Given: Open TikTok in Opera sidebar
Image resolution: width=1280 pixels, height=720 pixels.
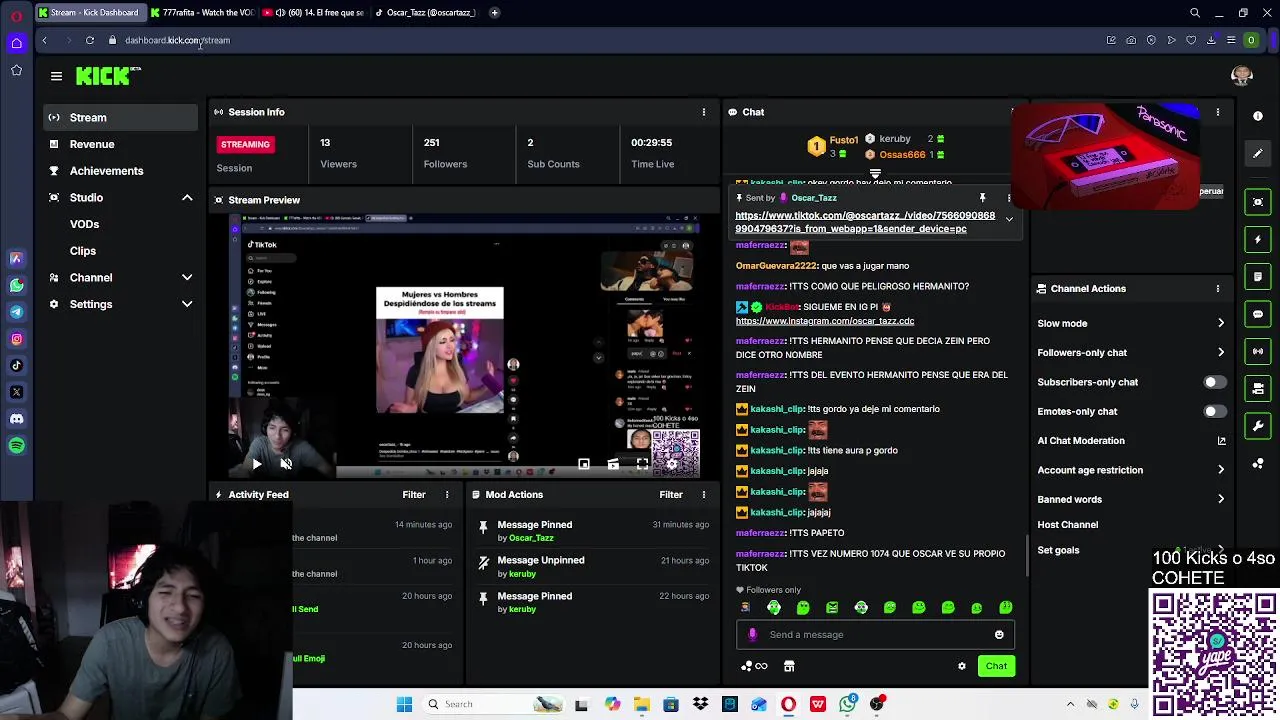Looking at the screenshot, I should click(16, 366).
